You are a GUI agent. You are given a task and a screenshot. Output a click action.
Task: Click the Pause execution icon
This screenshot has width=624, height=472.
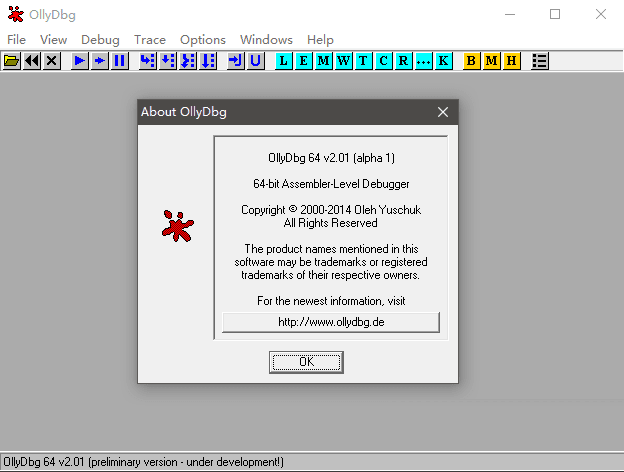119,61
